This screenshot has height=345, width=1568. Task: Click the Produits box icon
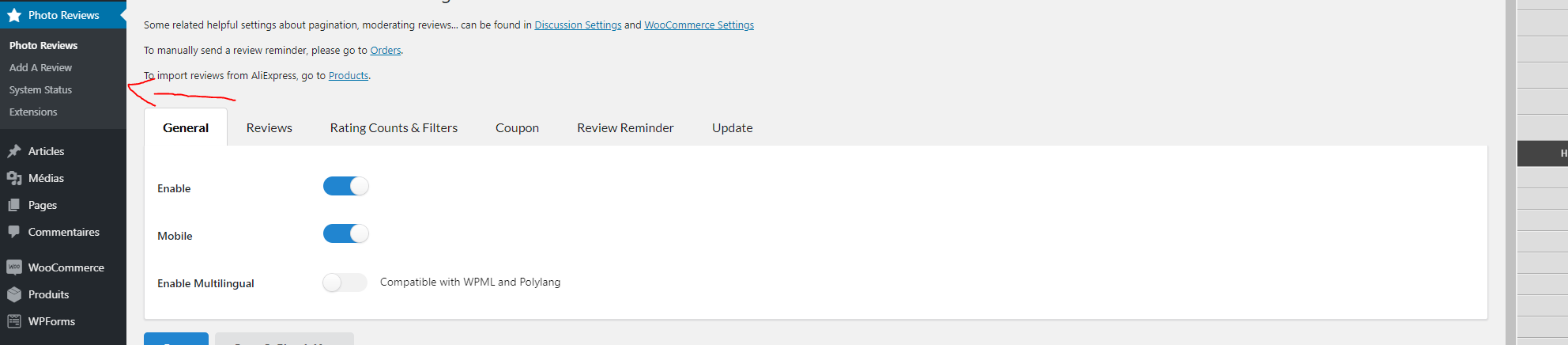point(14,294)
